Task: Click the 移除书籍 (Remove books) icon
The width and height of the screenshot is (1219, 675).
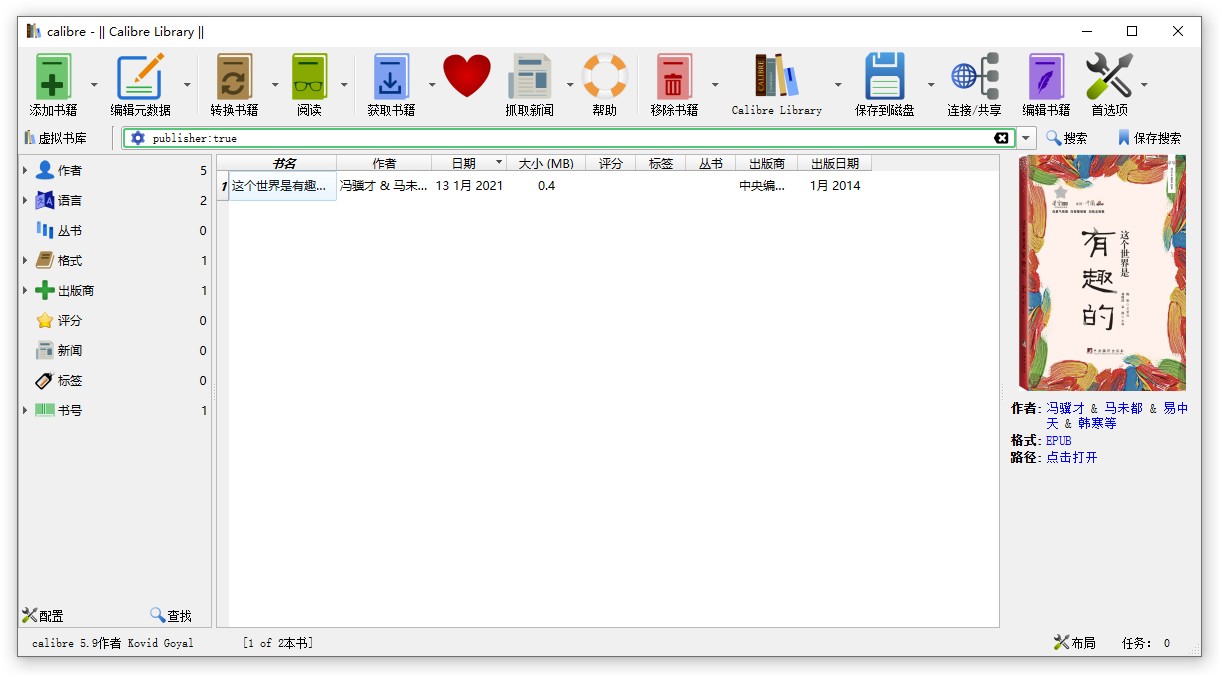Action: coord(674,77)
